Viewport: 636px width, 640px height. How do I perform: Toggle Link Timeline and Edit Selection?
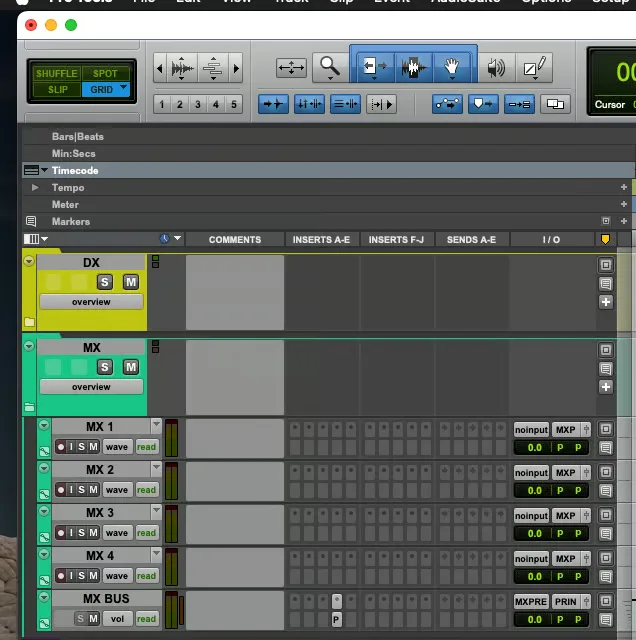pos(309,104)
